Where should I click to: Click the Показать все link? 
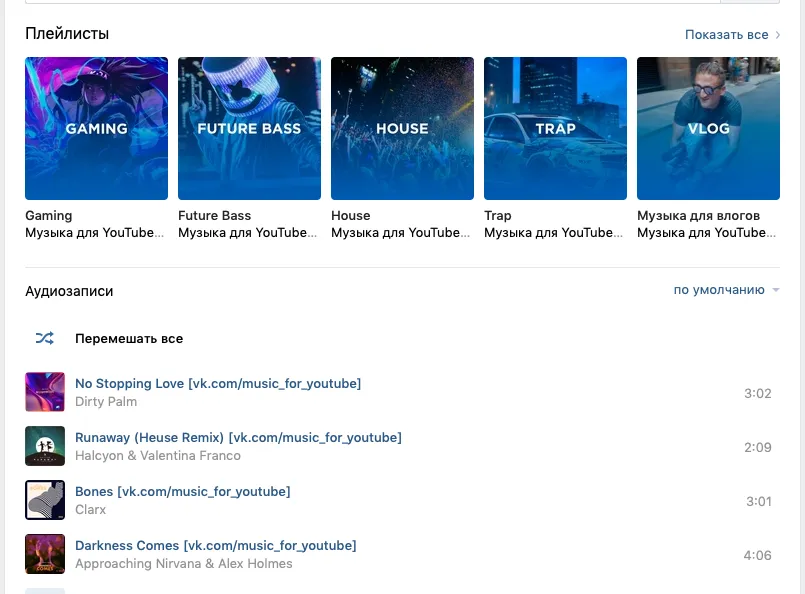pyautogui.click(x=726, y=35)
